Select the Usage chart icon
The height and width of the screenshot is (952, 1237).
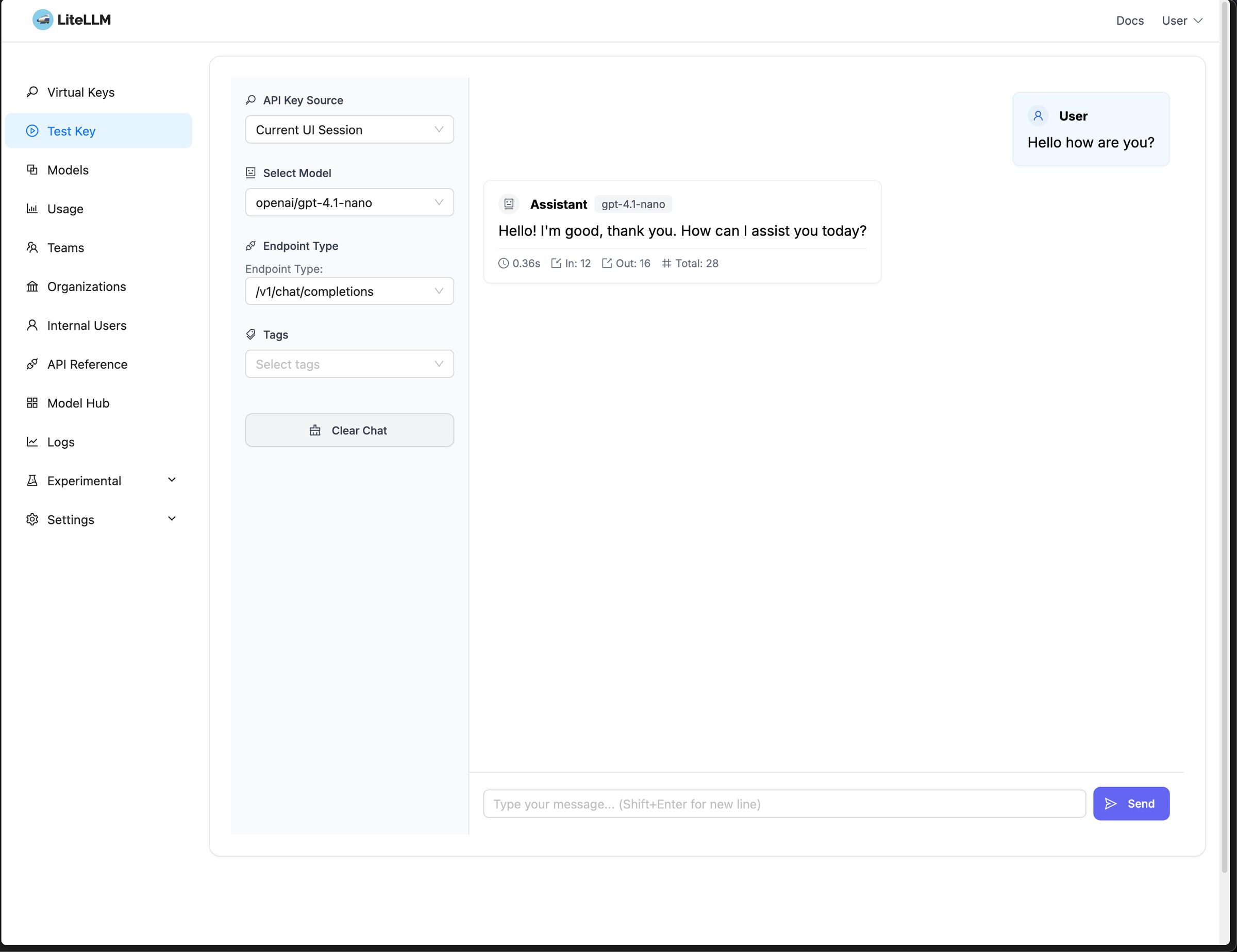click(32, 208)
